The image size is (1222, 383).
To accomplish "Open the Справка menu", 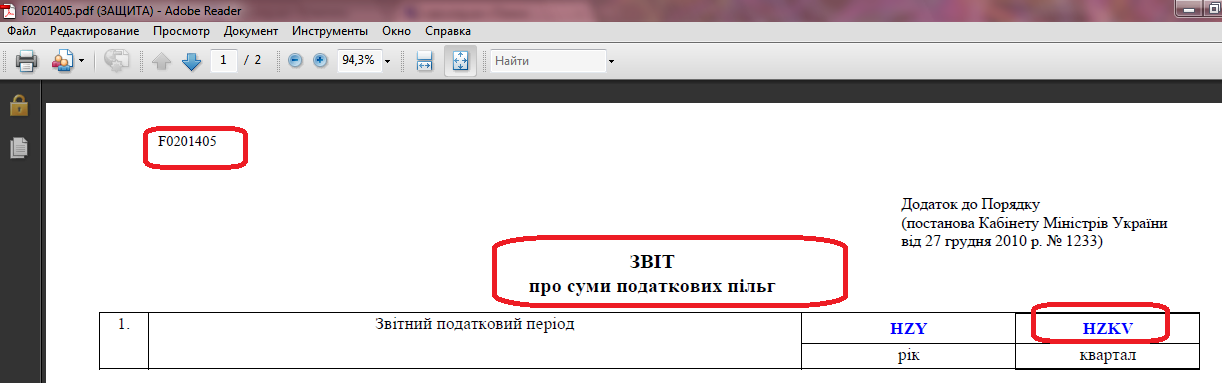I will [x=447, y=31].
